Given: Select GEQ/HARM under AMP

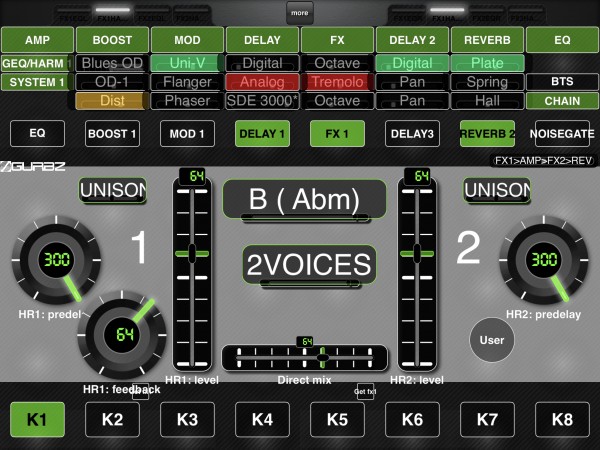Looking at the screenshot, I should point(36,63).
